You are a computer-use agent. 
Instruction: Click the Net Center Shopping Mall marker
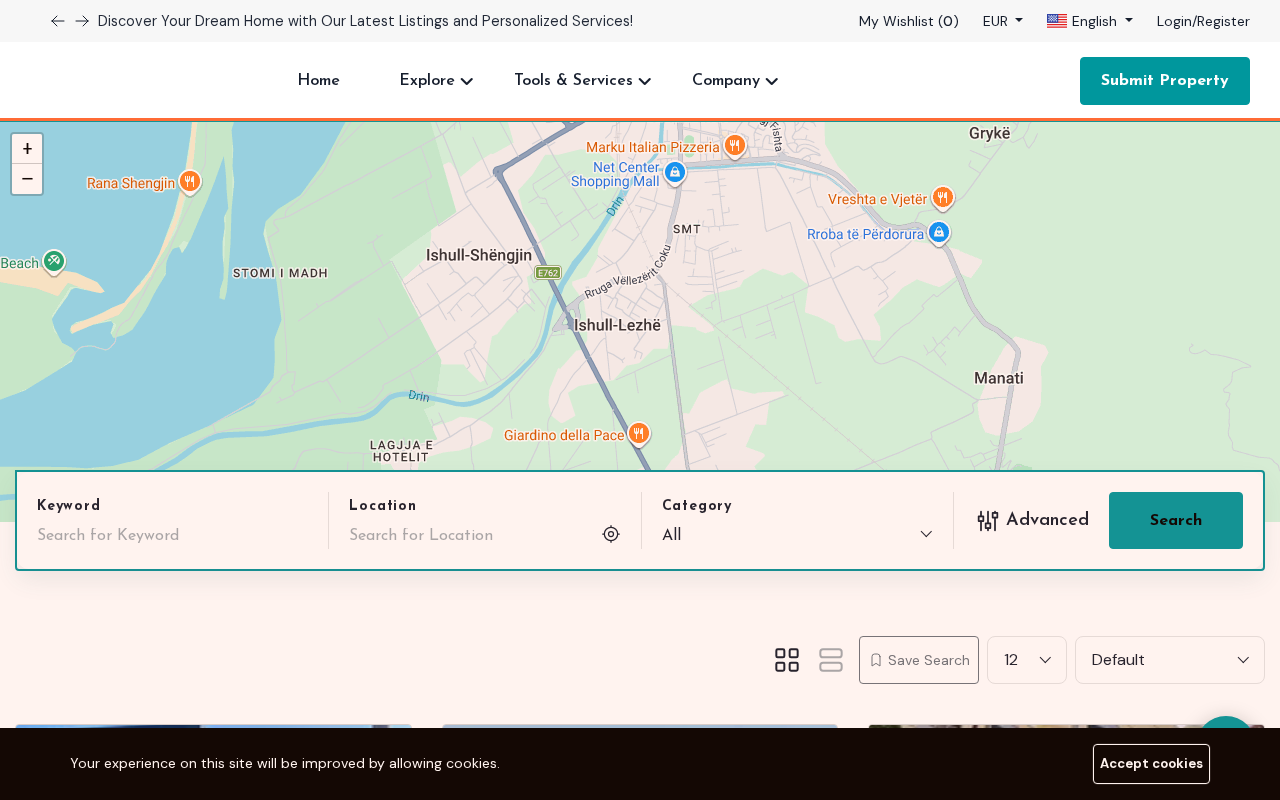673,172
